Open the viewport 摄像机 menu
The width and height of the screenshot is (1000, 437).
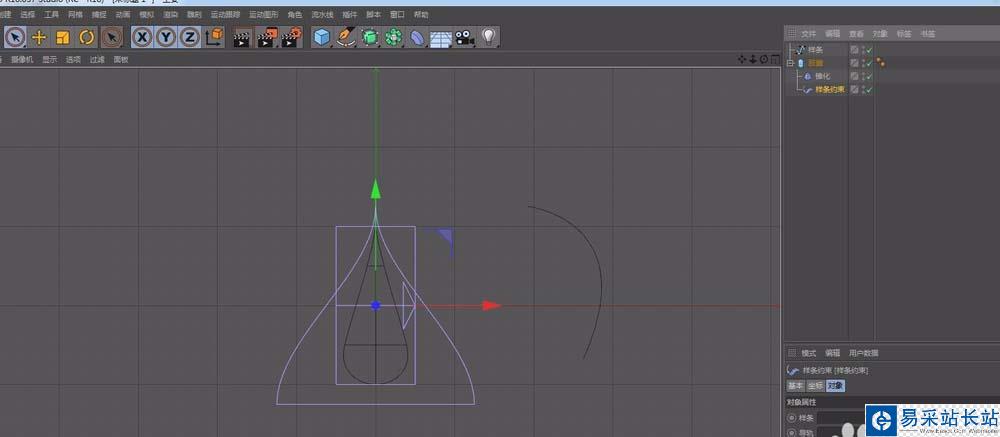click(x=22, y=59)
